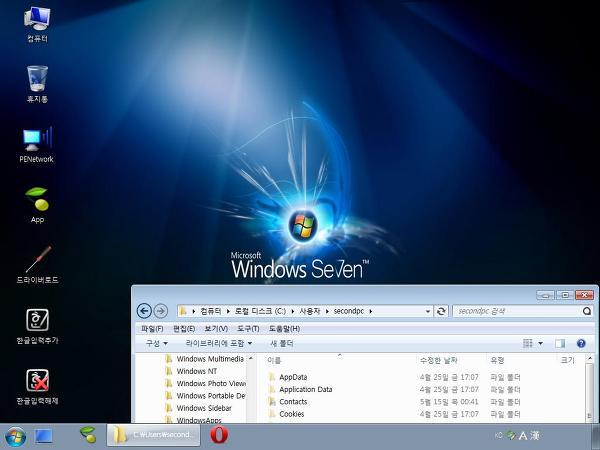Refresh the folder view in Explorer
The image size is (600, 450).
pyautogui.click(x=441, y=311)
